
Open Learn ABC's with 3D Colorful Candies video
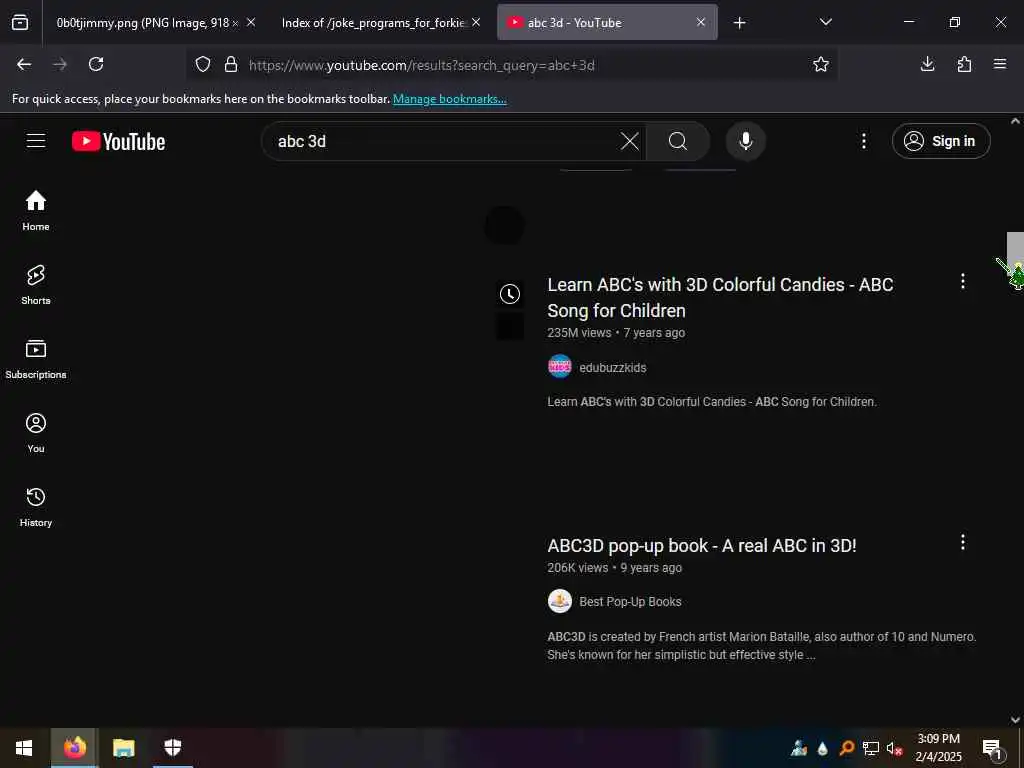720,298
